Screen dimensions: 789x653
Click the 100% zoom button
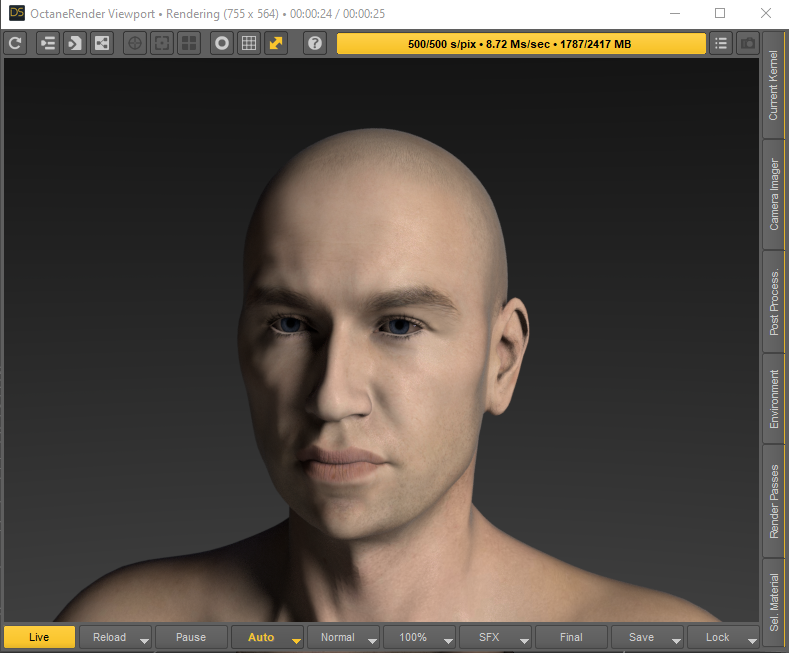coord(413,637)
